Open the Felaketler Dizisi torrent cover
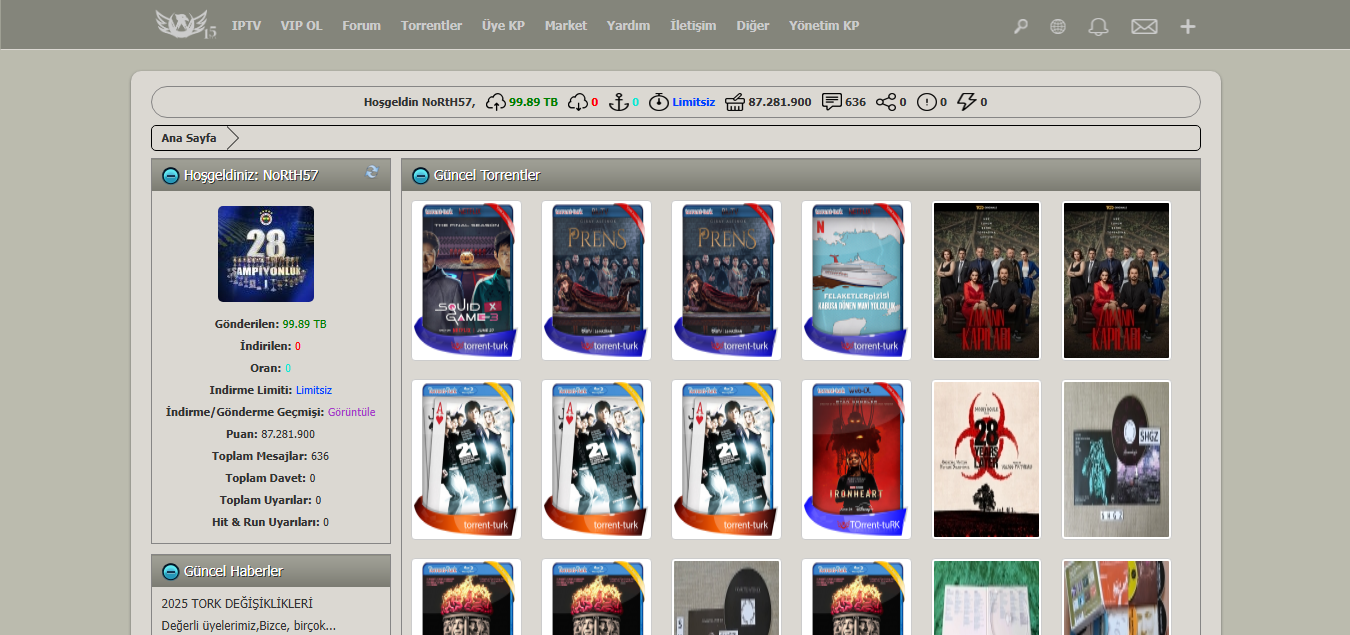Screen dimensions: 1350x635 click(857, 281)
